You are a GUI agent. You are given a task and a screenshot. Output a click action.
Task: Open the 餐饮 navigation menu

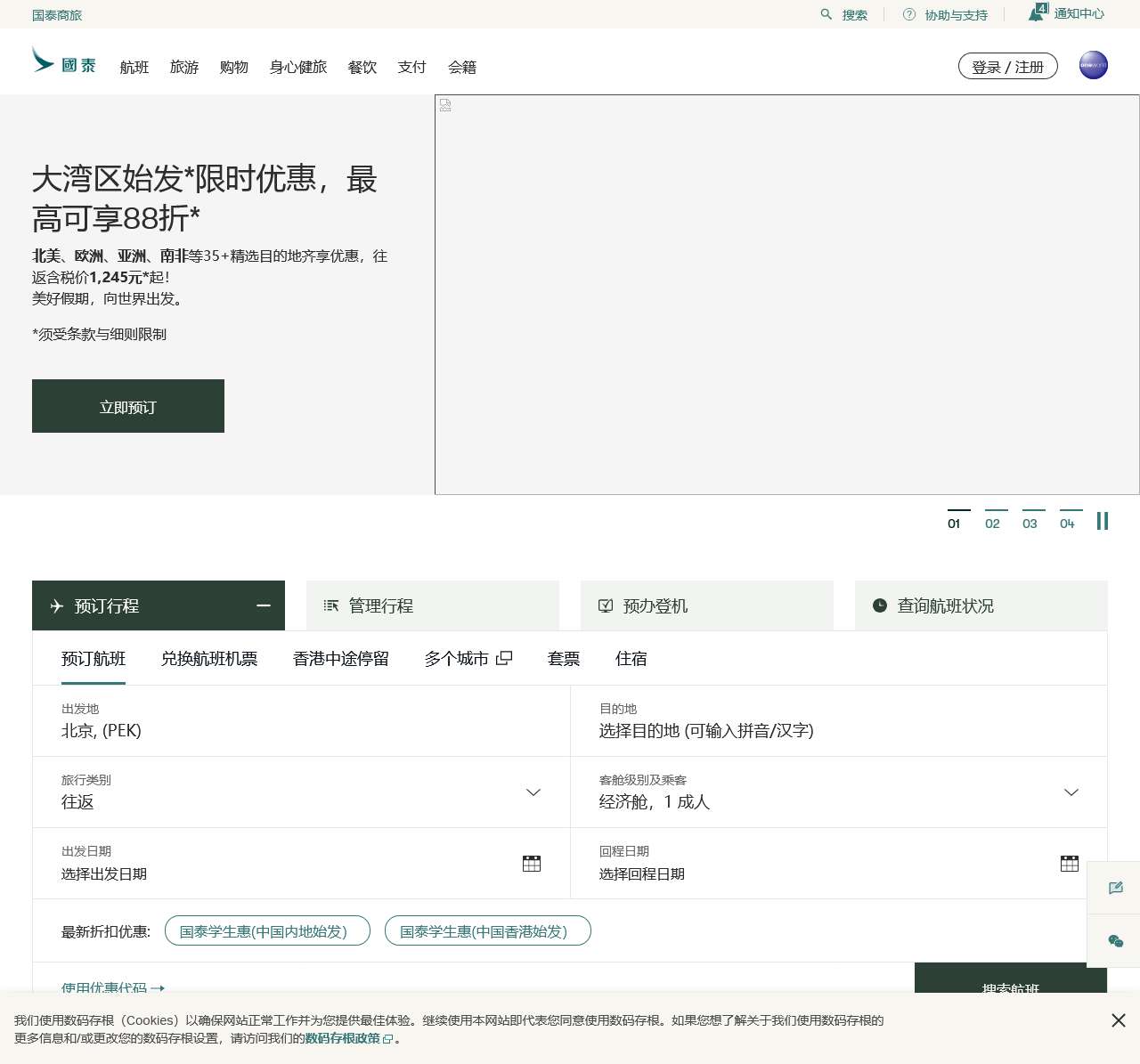click(362, 67)
